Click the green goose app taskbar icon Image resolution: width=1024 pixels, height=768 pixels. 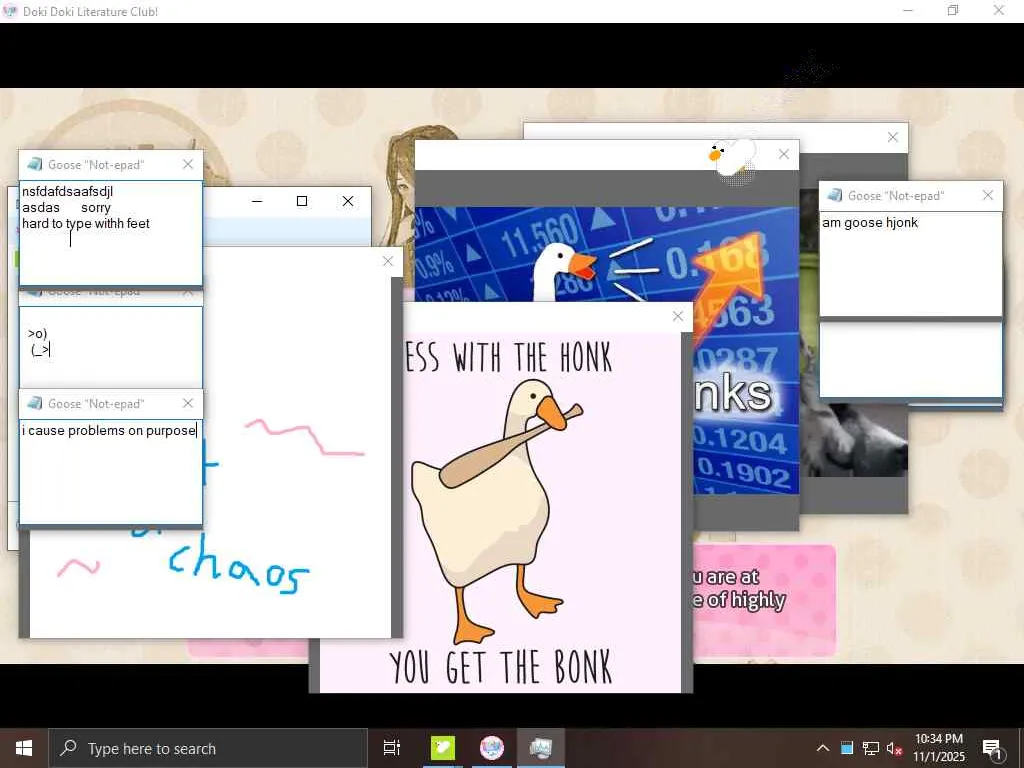click(443, 748)
